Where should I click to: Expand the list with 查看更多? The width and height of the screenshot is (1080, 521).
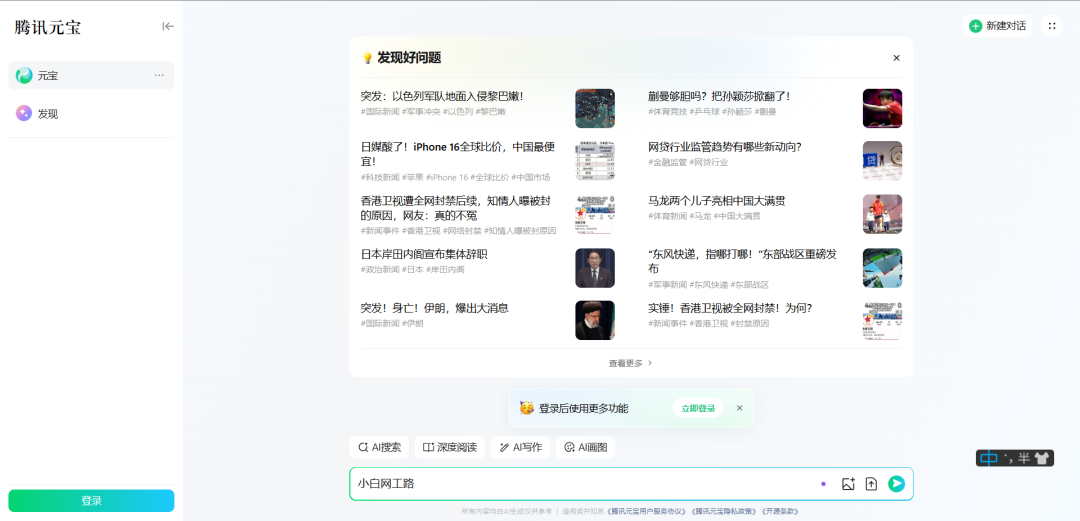630,363
